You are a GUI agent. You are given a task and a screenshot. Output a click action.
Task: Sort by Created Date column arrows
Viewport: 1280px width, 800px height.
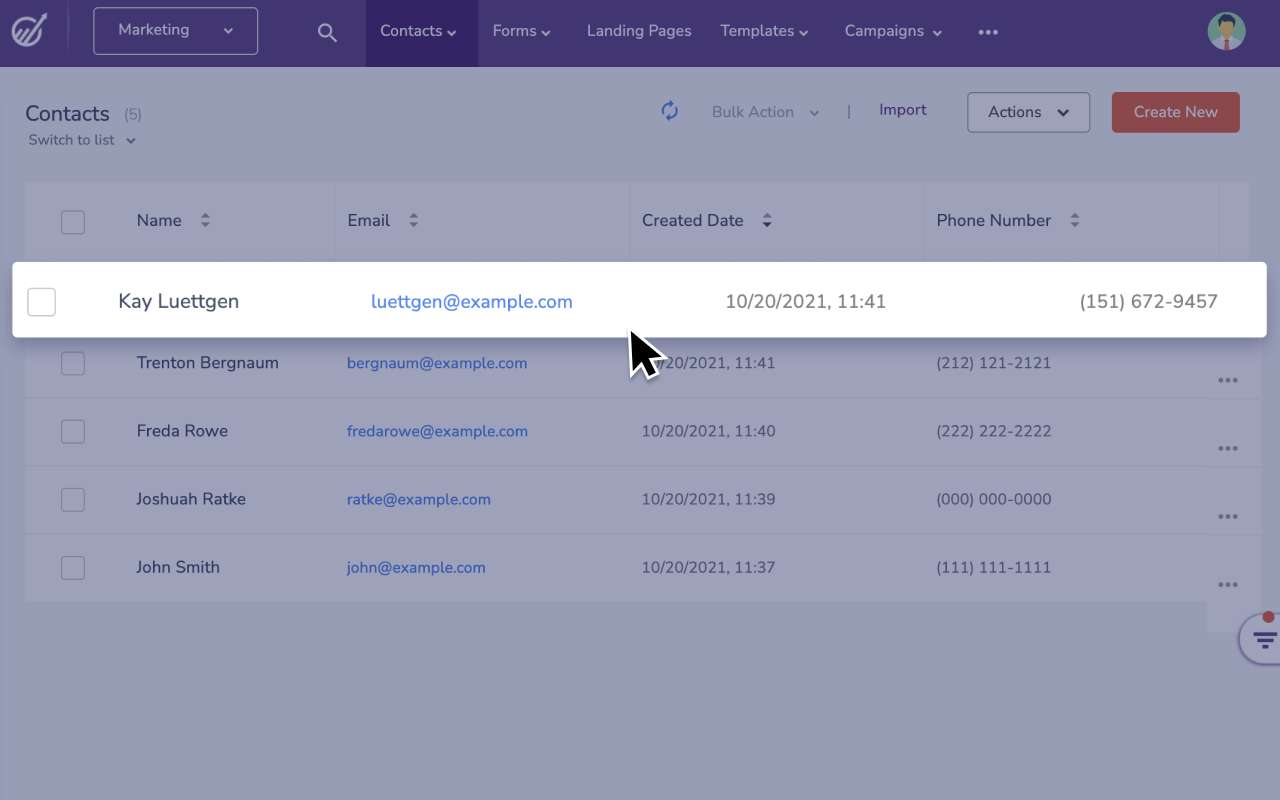(x=767, y=221)
